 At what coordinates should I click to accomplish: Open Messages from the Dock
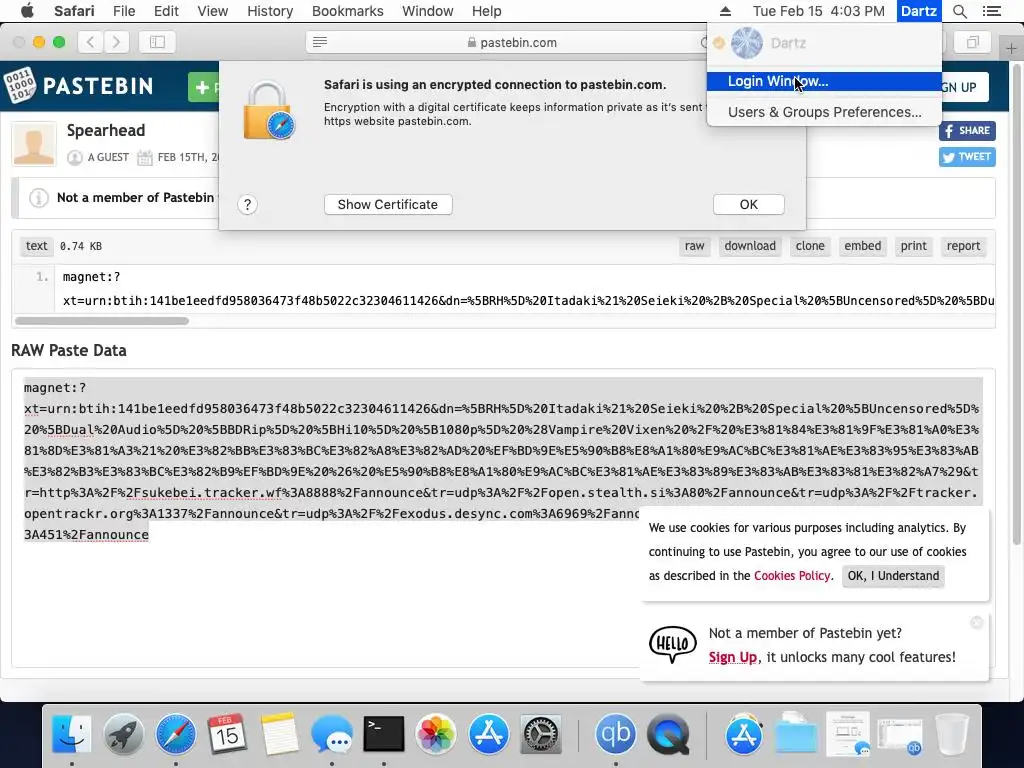point(332,734)
